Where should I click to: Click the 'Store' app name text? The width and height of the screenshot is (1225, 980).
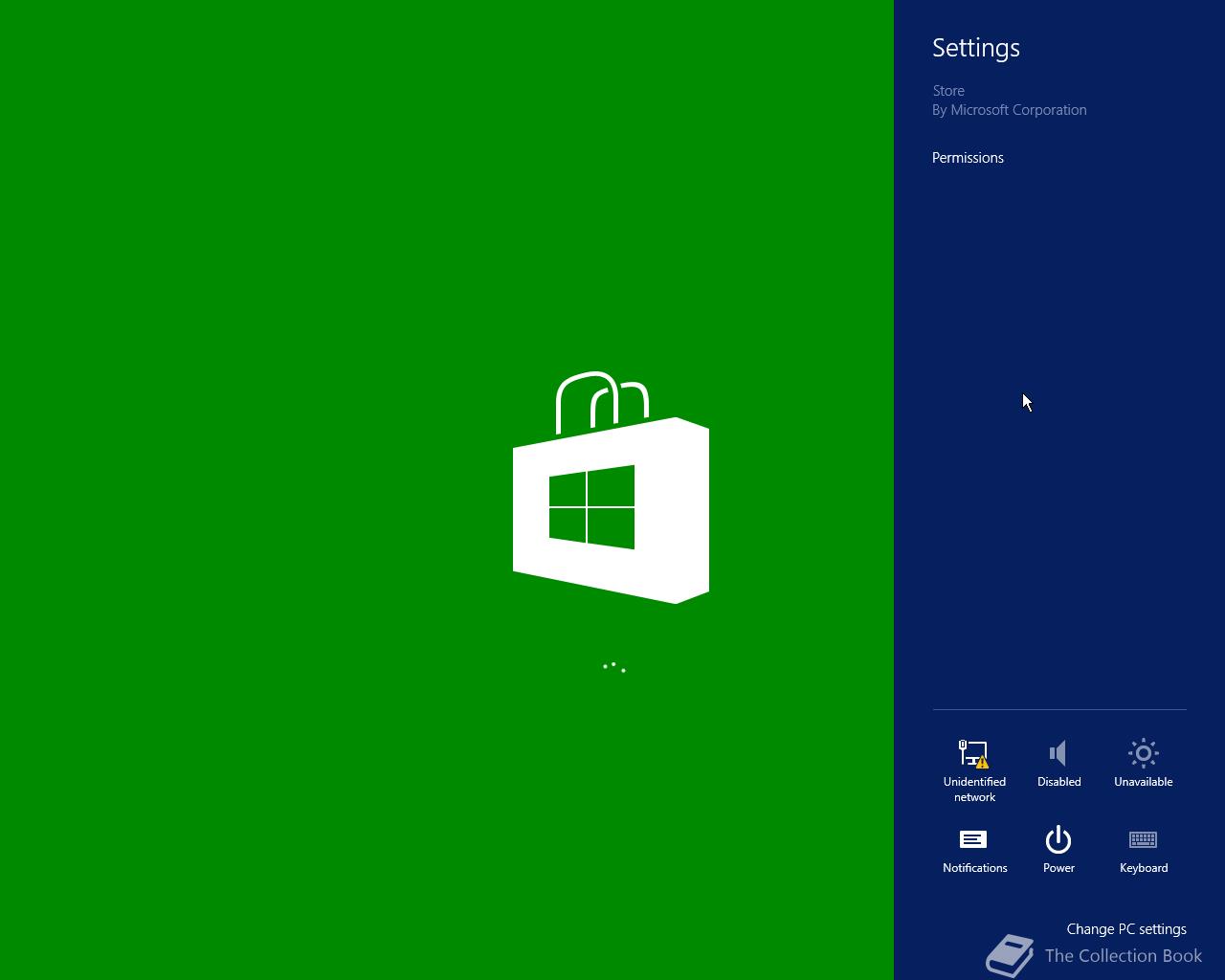948,91
